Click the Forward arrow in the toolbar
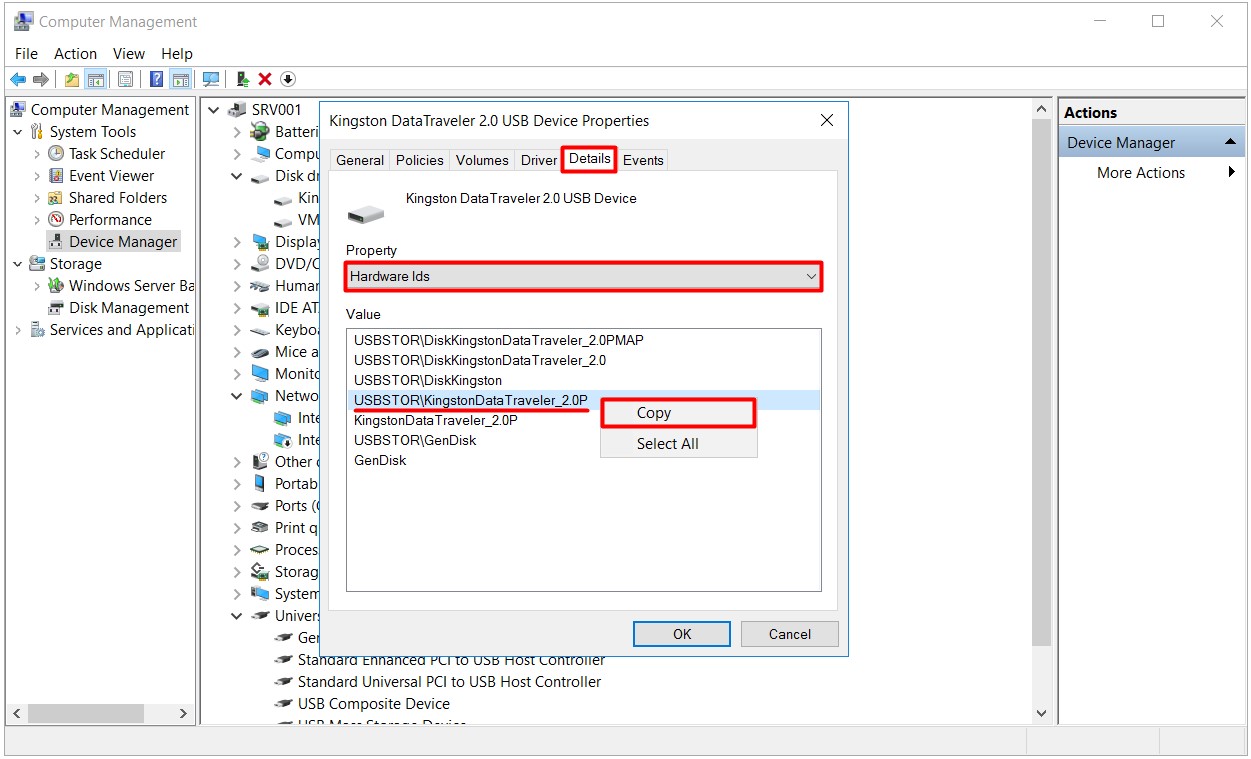 [41, 79]
